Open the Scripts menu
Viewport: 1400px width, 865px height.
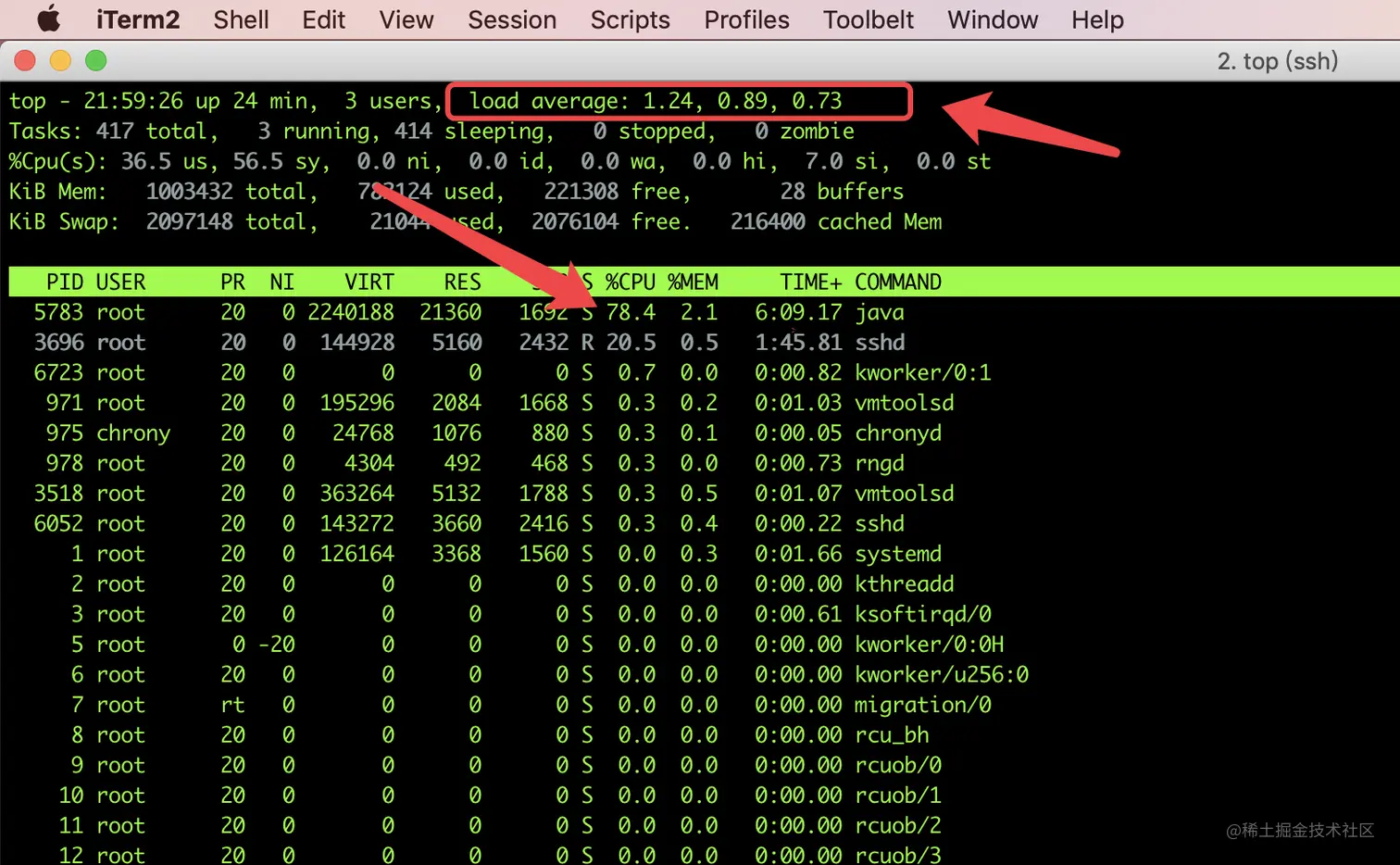click(630, 19)
